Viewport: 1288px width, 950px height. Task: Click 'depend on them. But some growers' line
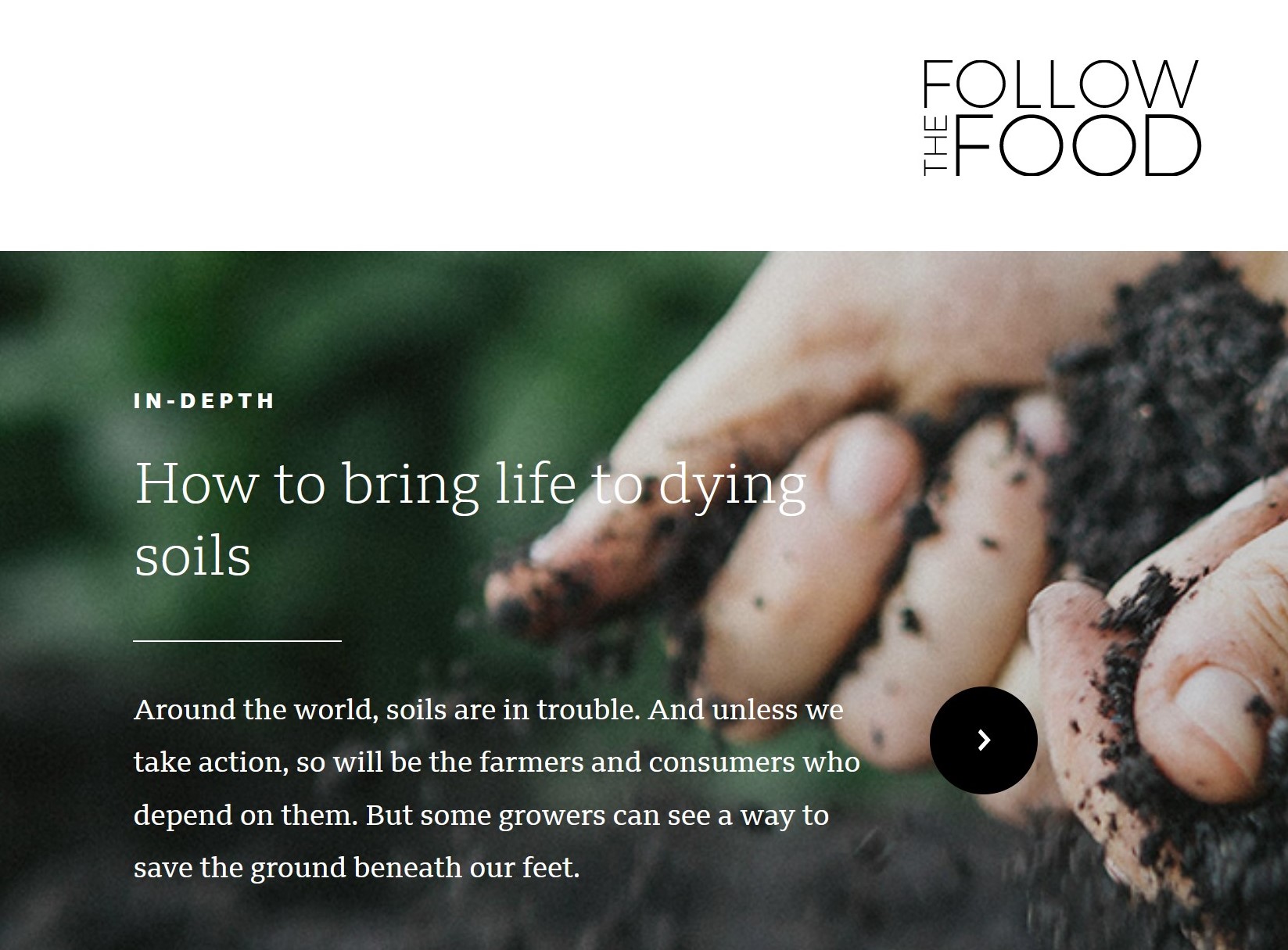[481, 816]
